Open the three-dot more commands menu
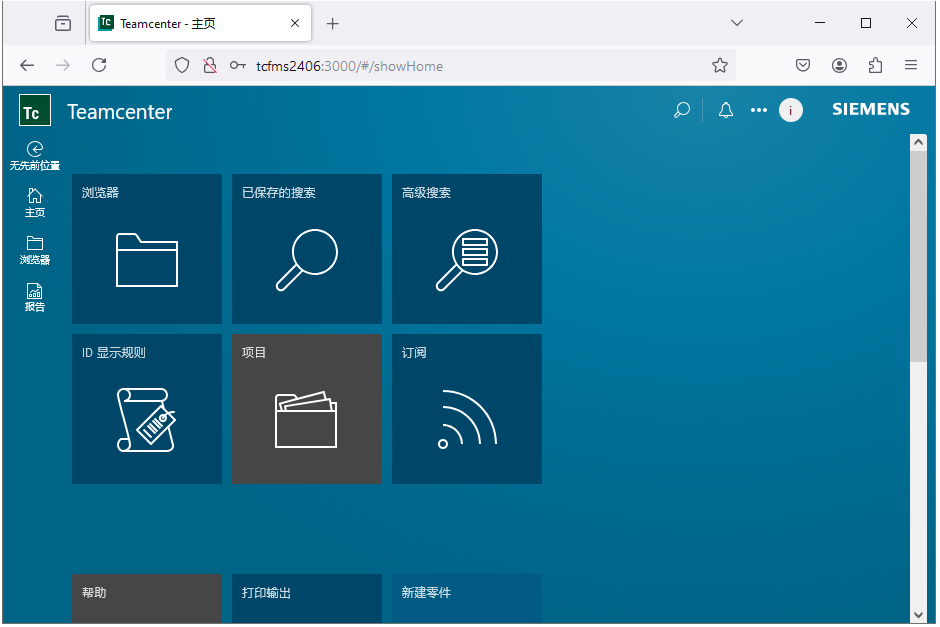 [x=759, y=110]
